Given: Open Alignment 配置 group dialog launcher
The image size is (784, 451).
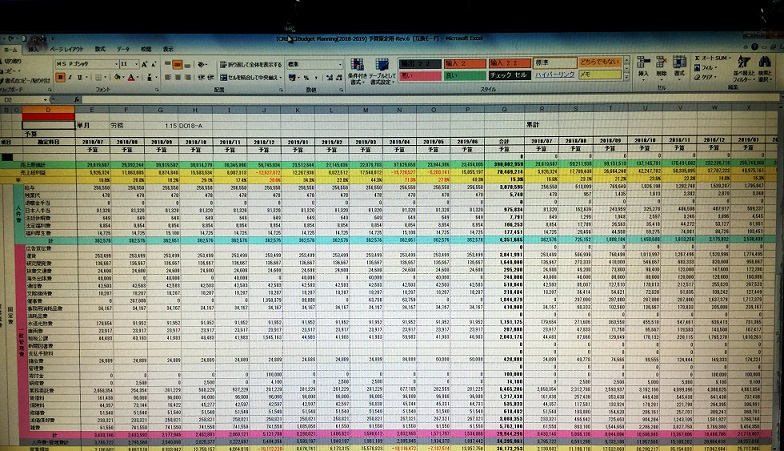Looking at the screenshot, I should [280, 90].
